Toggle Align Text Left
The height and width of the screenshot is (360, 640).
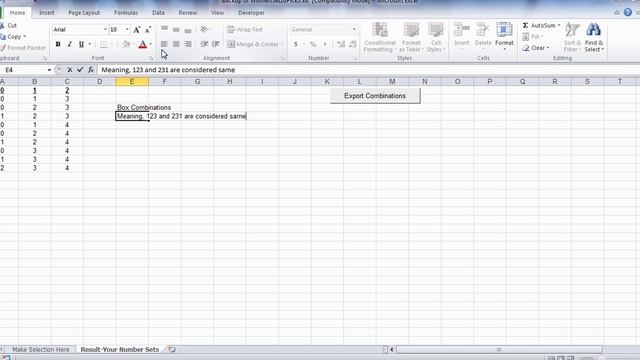(x=164, y=44)
